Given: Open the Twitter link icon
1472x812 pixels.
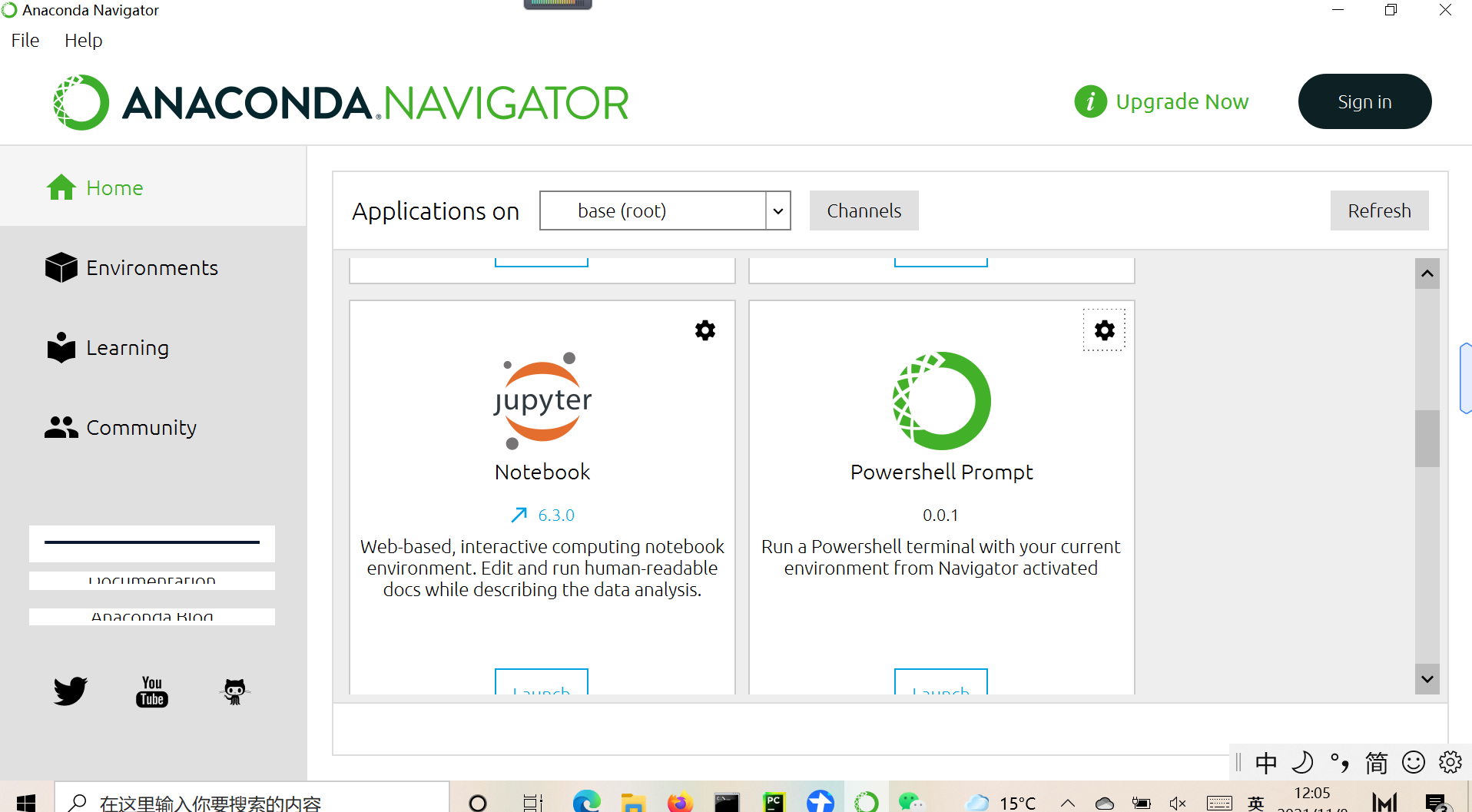Looking at the screenshot, I should [71, 691].
